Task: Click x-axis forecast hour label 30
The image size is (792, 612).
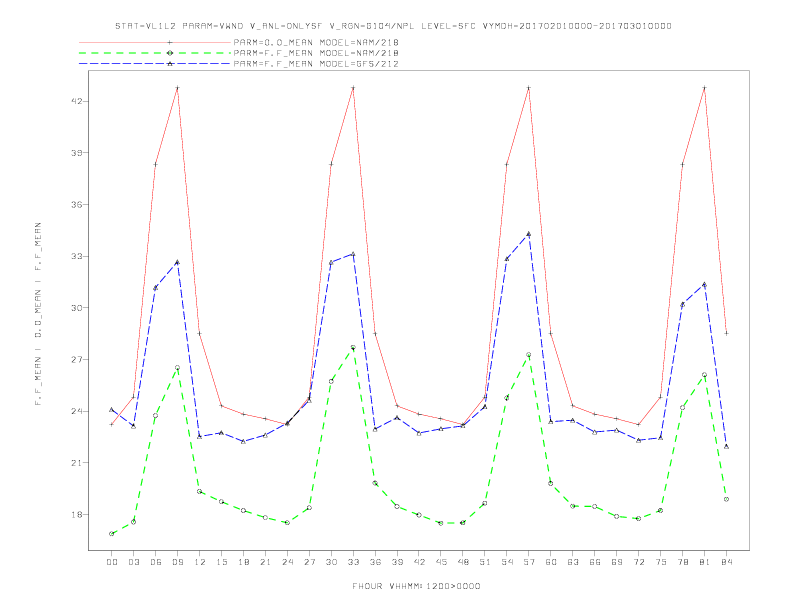Action: [331, 562]
